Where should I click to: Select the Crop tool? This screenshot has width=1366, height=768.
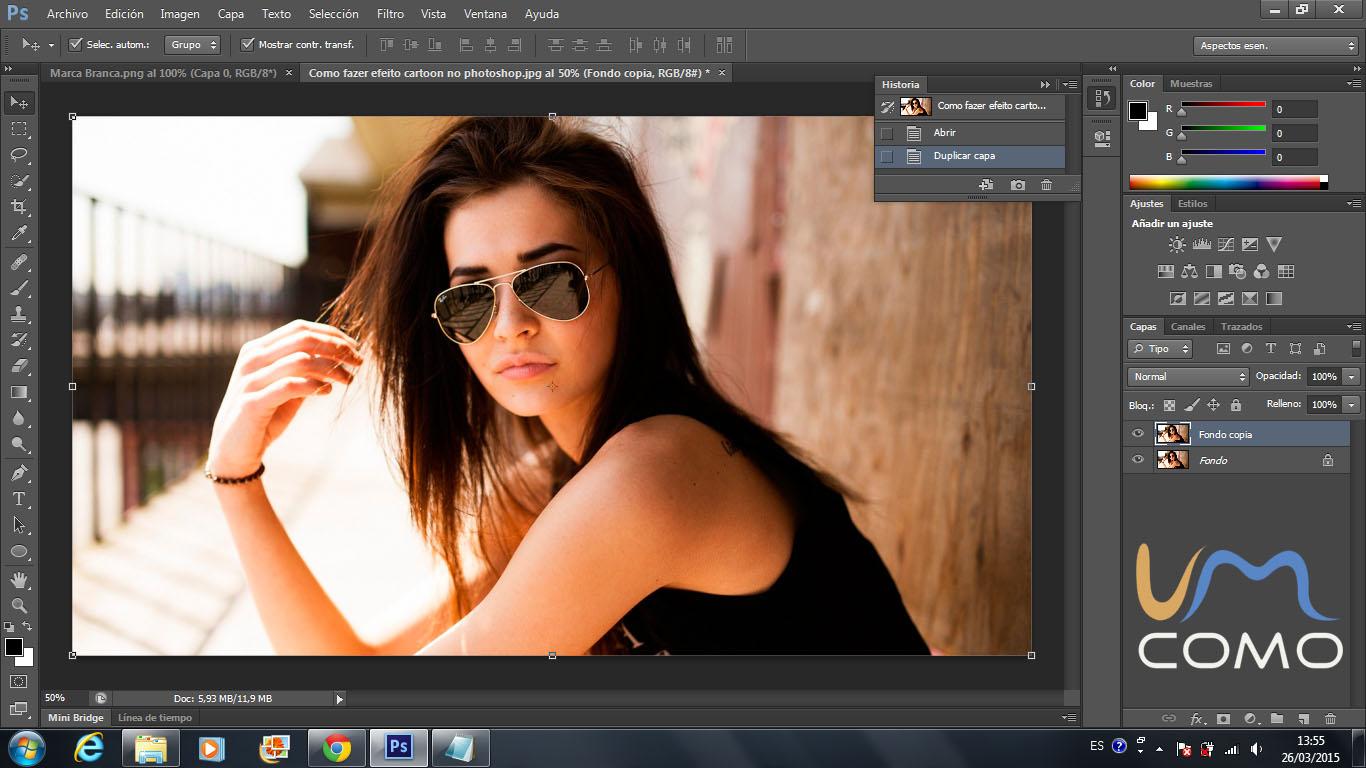pyautogui.click(x=18, y=207)
